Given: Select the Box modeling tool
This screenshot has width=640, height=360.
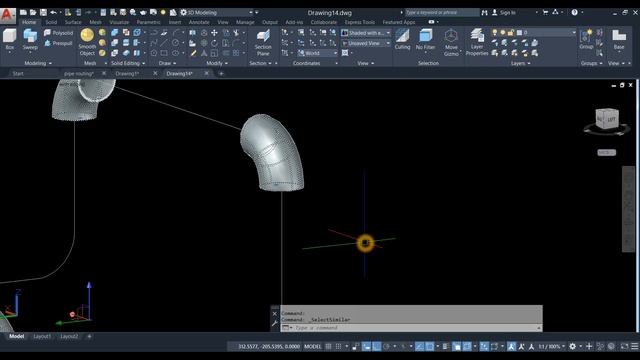Looking at the screenshot, I should 9,40.
